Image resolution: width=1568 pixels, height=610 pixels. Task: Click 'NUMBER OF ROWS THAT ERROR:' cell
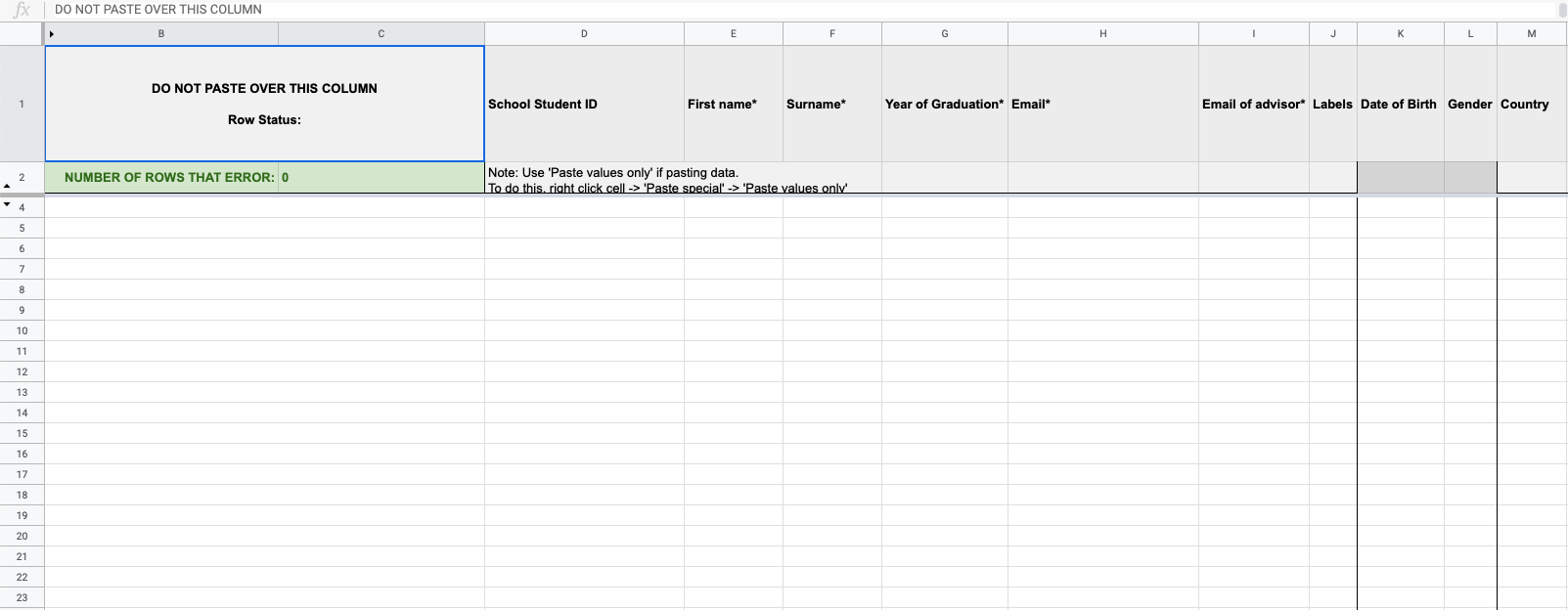pyautogui.click(x=161, y=178)
